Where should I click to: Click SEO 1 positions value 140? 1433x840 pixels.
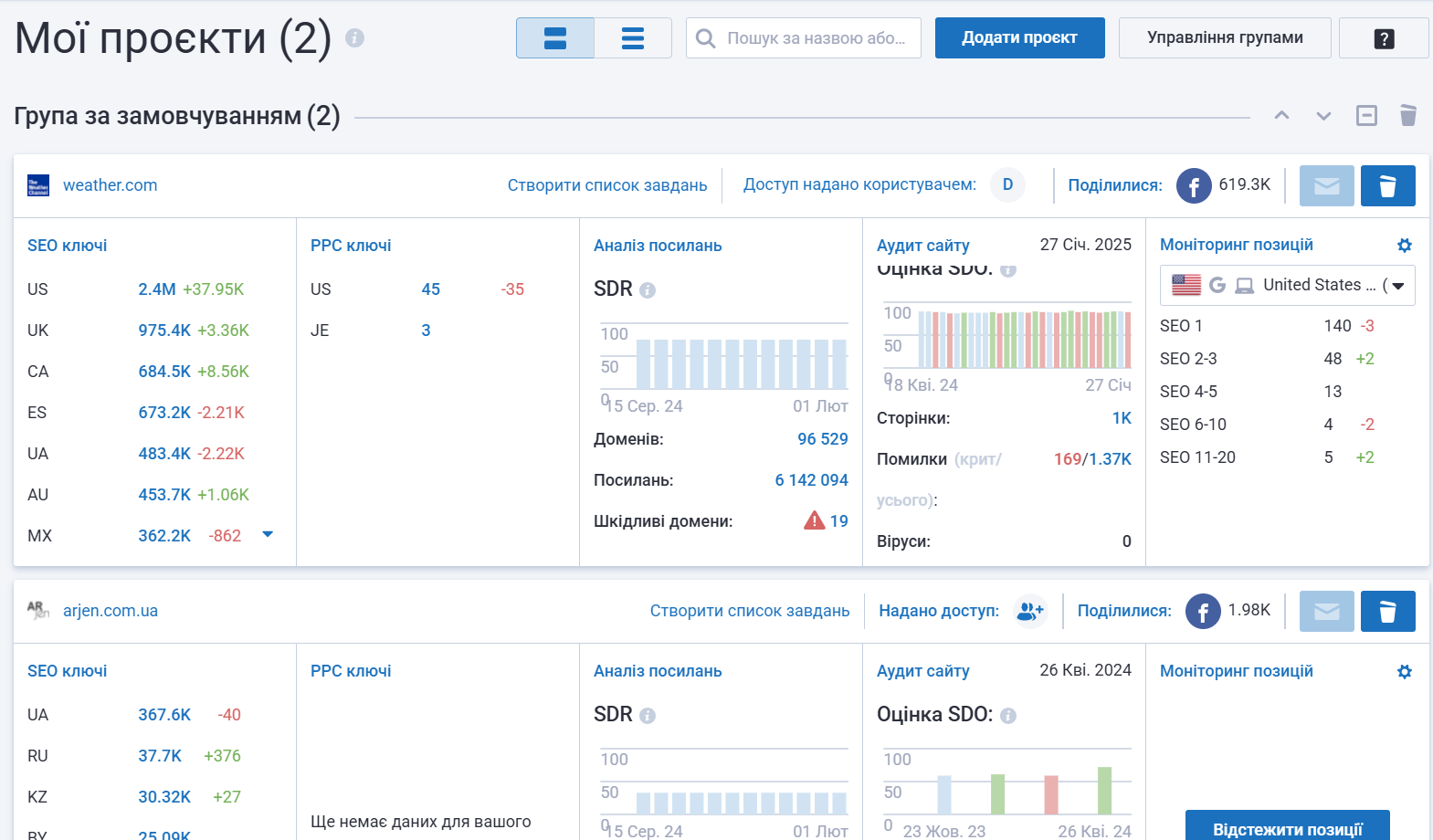coord(1337,326)
